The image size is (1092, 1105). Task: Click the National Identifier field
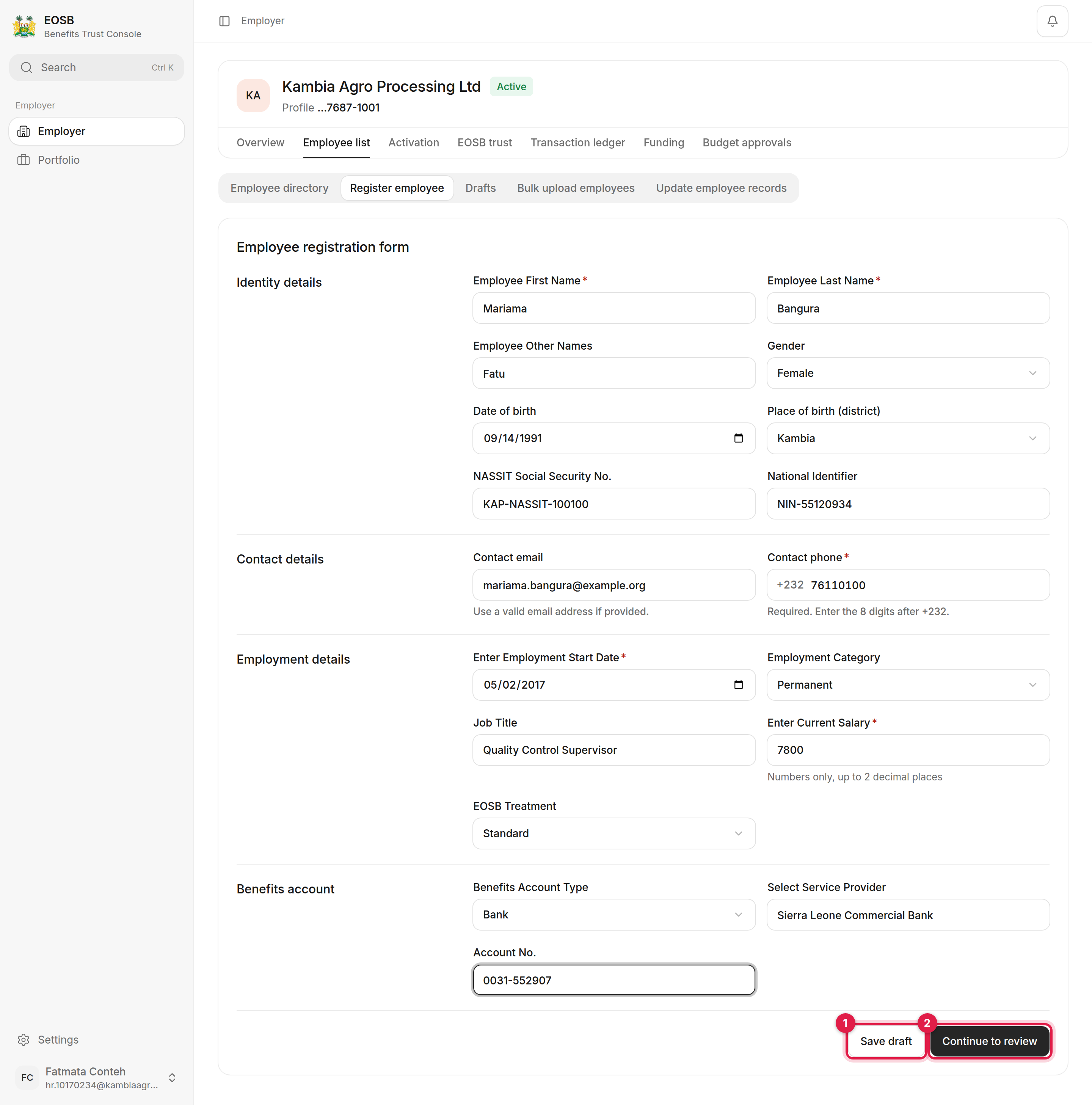point(908,504)
